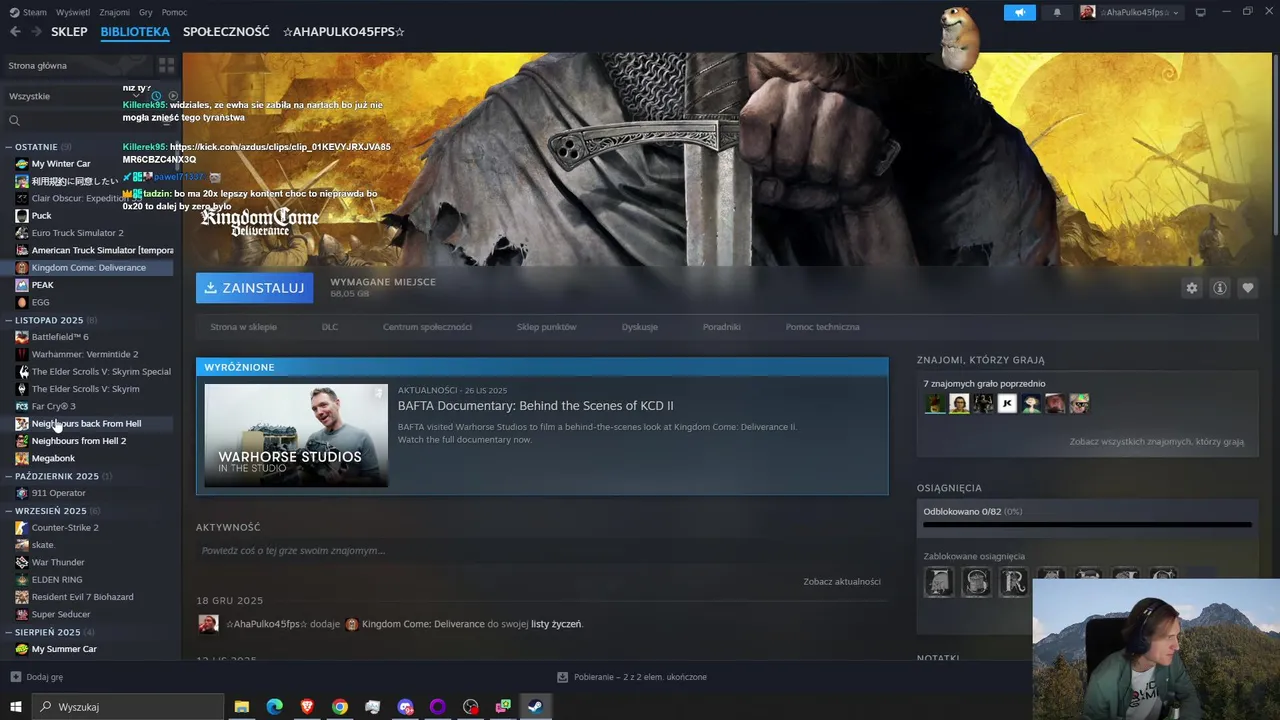Open the Znajomi menu
The height and width of the screenshot is (720, 1280).
115,12
